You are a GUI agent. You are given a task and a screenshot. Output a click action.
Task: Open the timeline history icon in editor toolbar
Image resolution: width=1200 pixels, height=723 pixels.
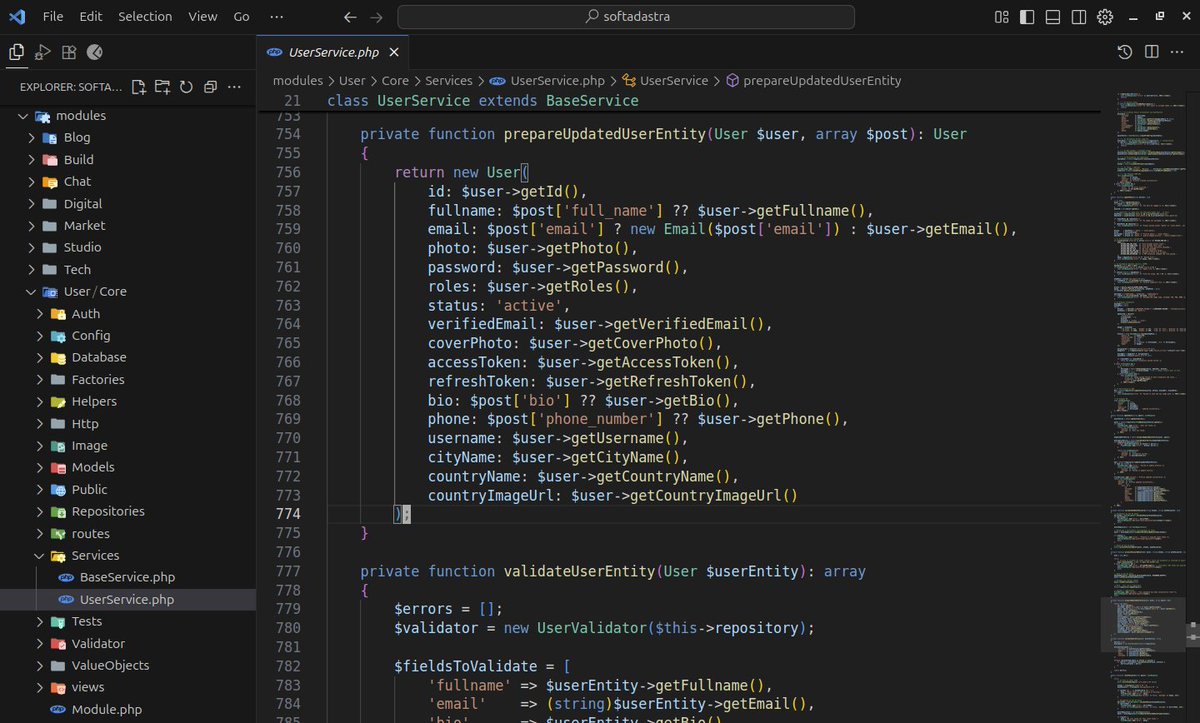coord(1125,52)
